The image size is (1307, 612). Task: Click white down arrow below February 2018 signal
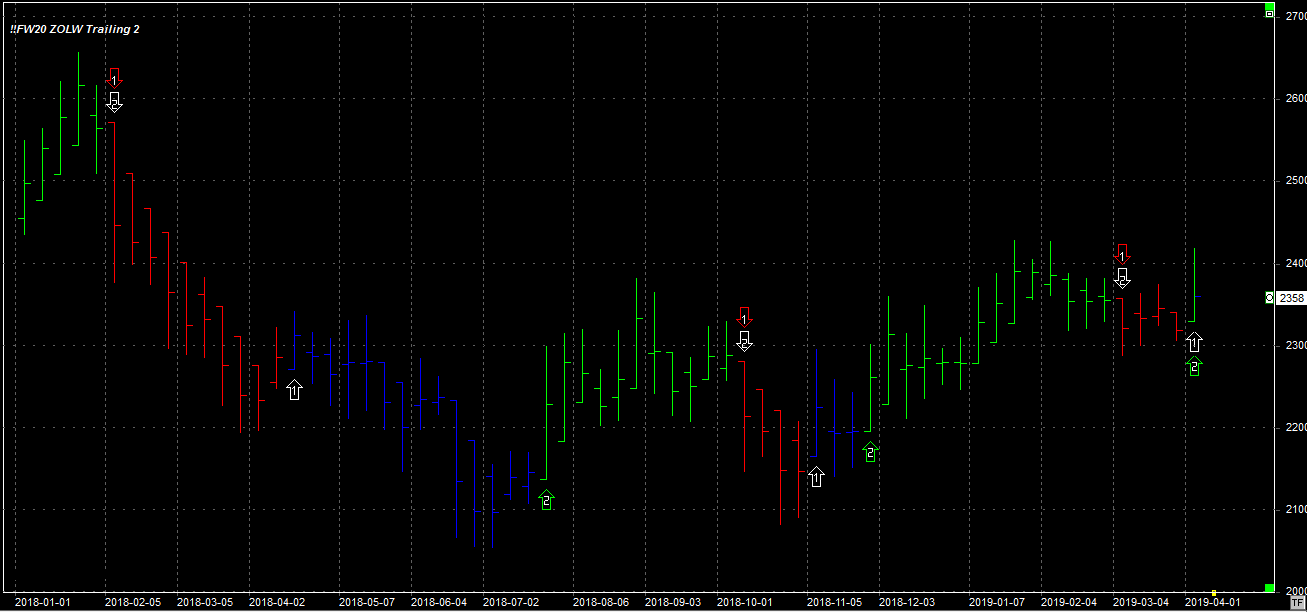pyautogui.click(x=114, y=102)
